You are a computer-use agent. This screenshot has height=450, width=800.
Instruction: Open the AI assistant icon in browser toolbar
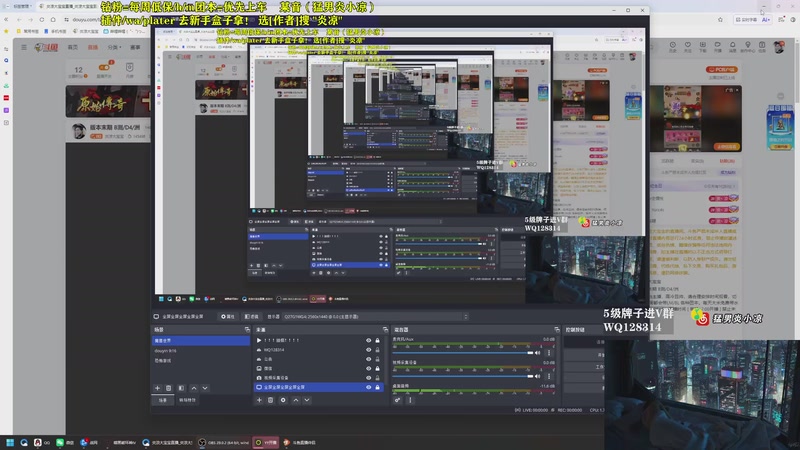tap(766, 19)
